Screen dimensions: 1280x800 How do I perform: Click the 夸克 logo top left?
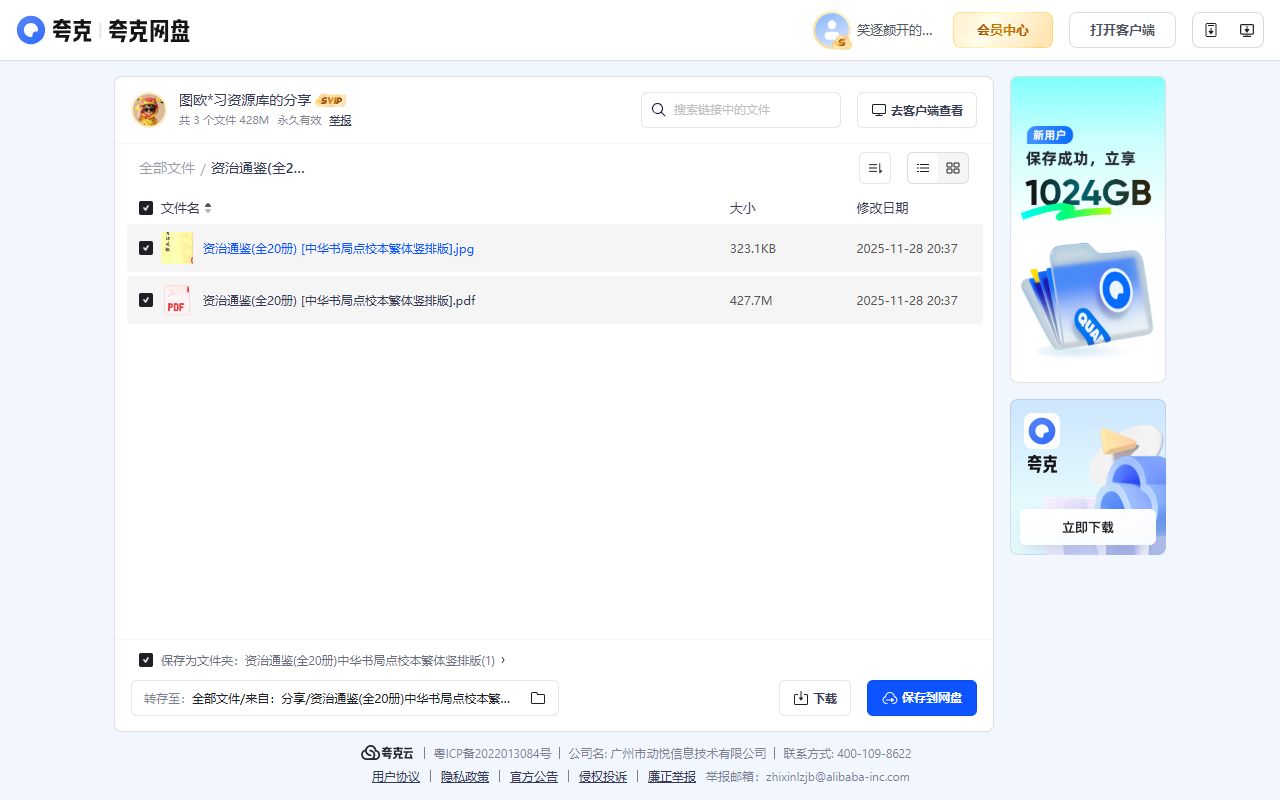click(30, 30)
